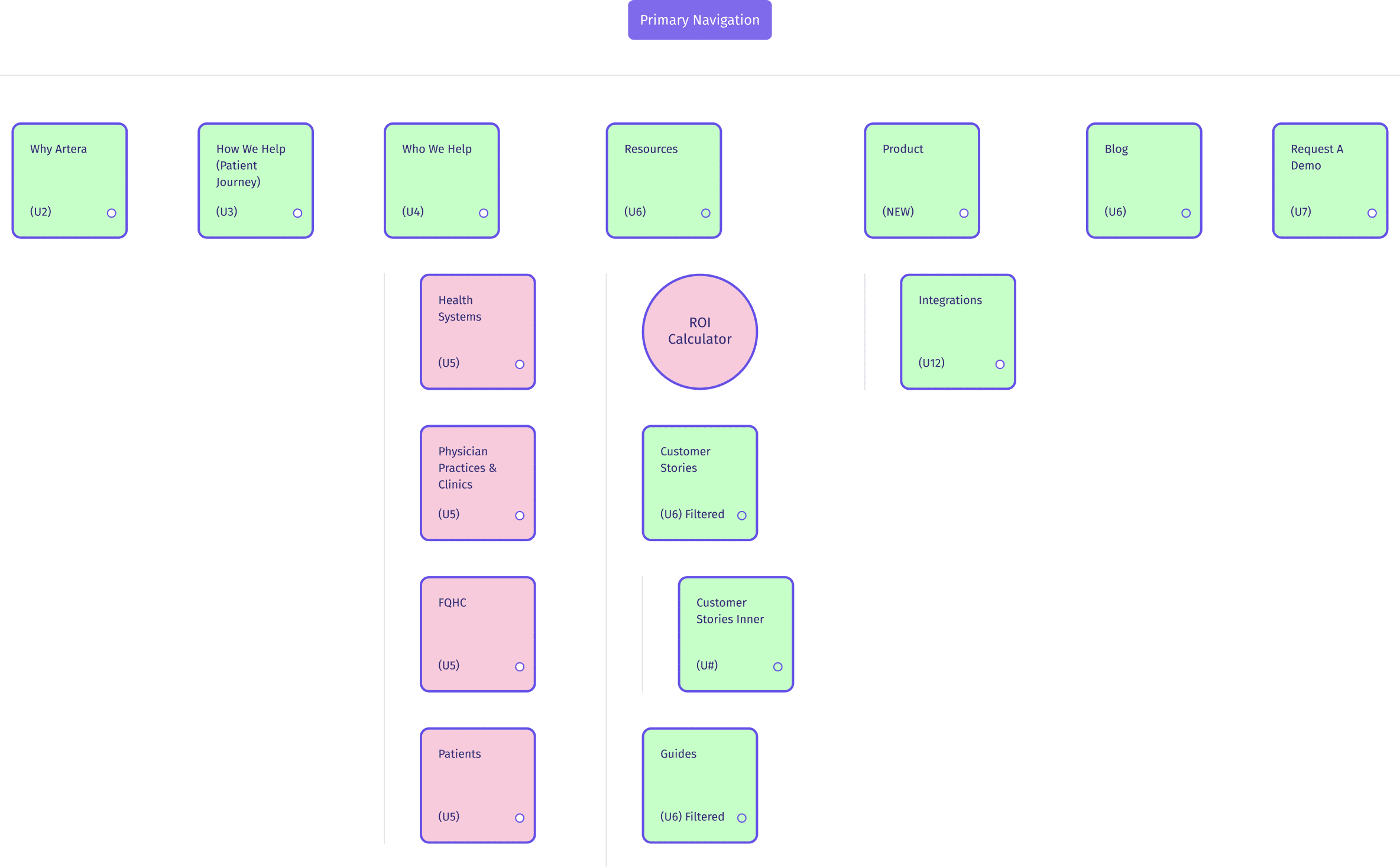
Task: Select the Product card
Action: pyautogui.click(x=922, y=181)
